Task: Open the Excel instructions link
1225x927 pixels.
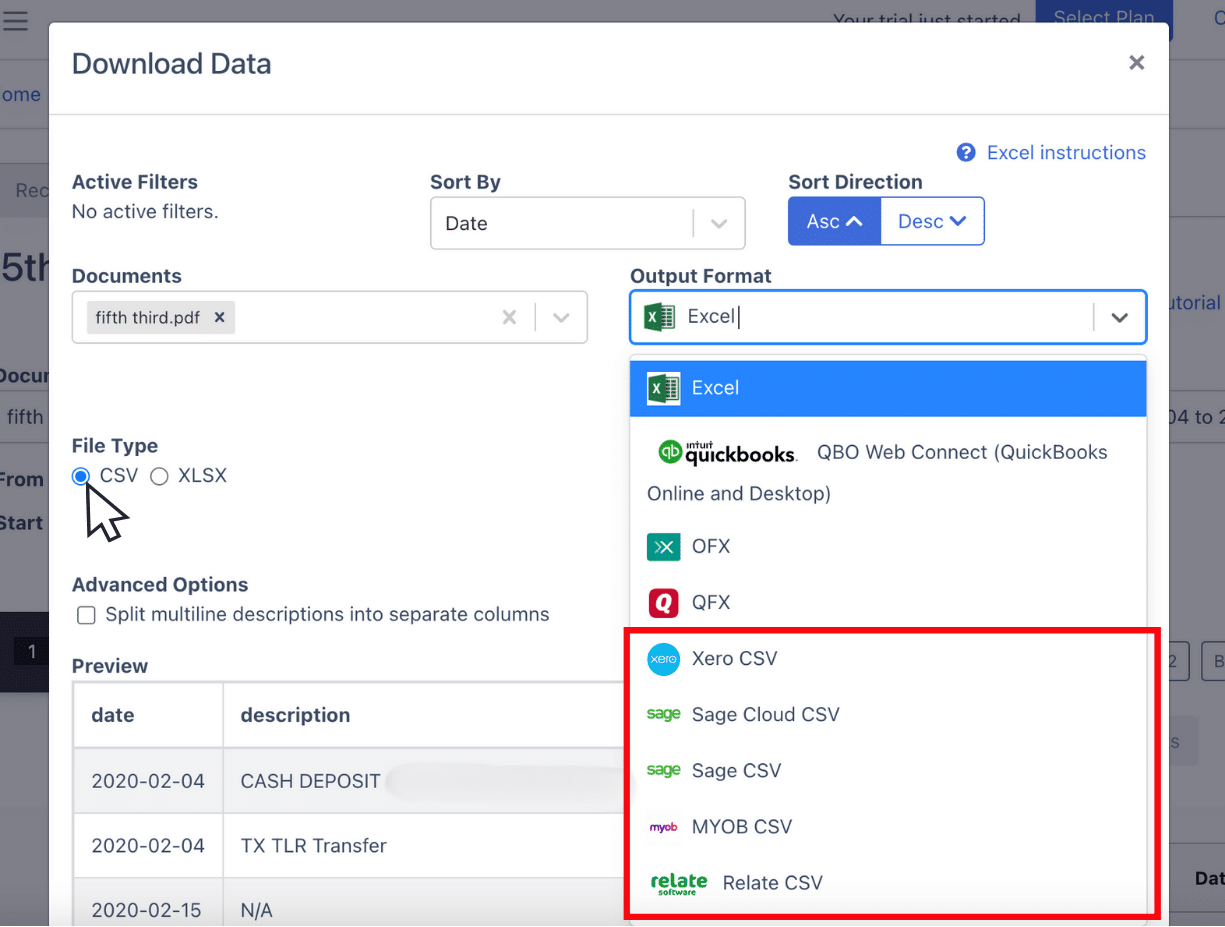Action: [1066, 153]
